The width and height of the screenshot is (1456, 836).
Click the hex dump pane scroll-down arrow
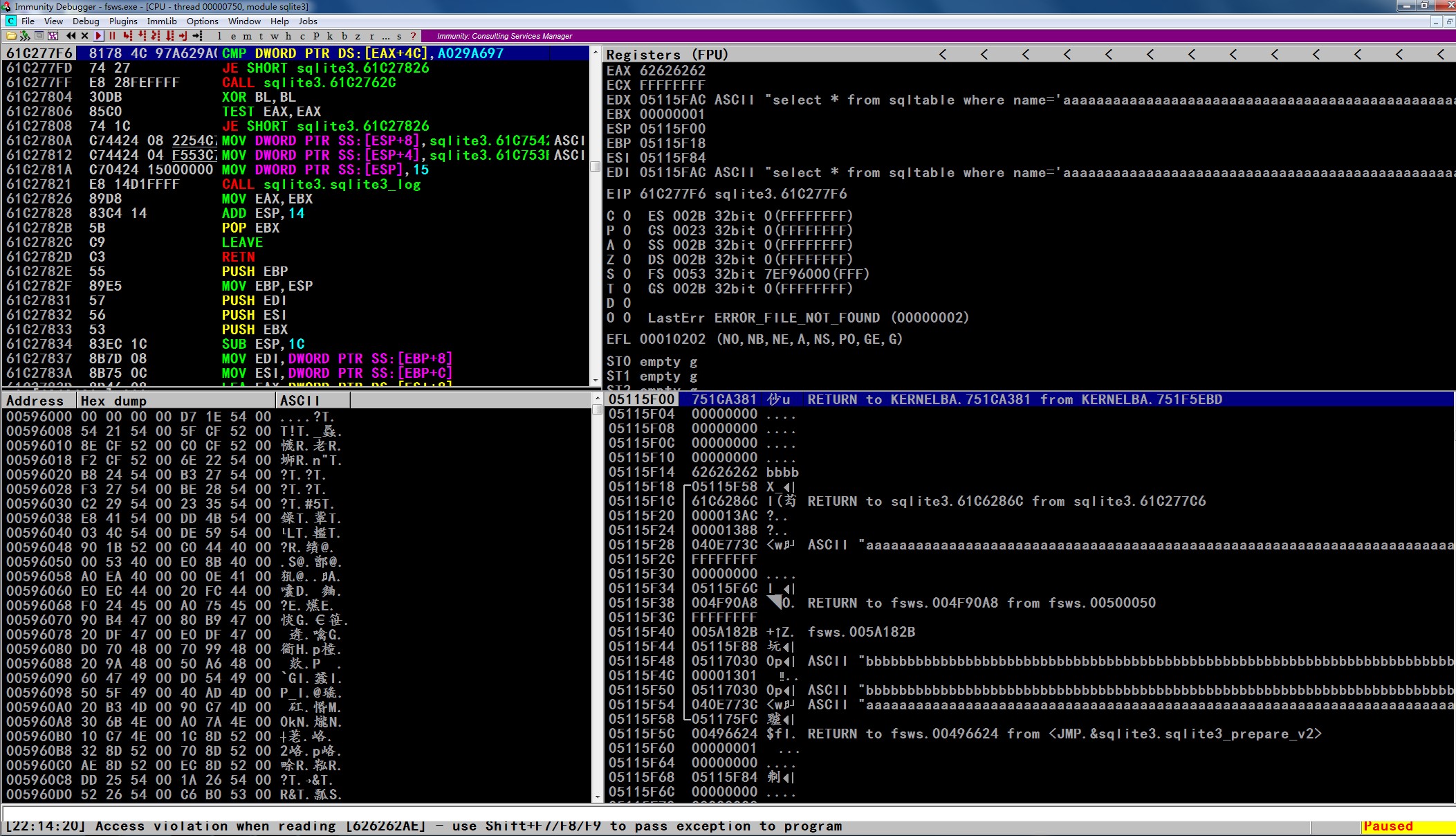[598, 797]
